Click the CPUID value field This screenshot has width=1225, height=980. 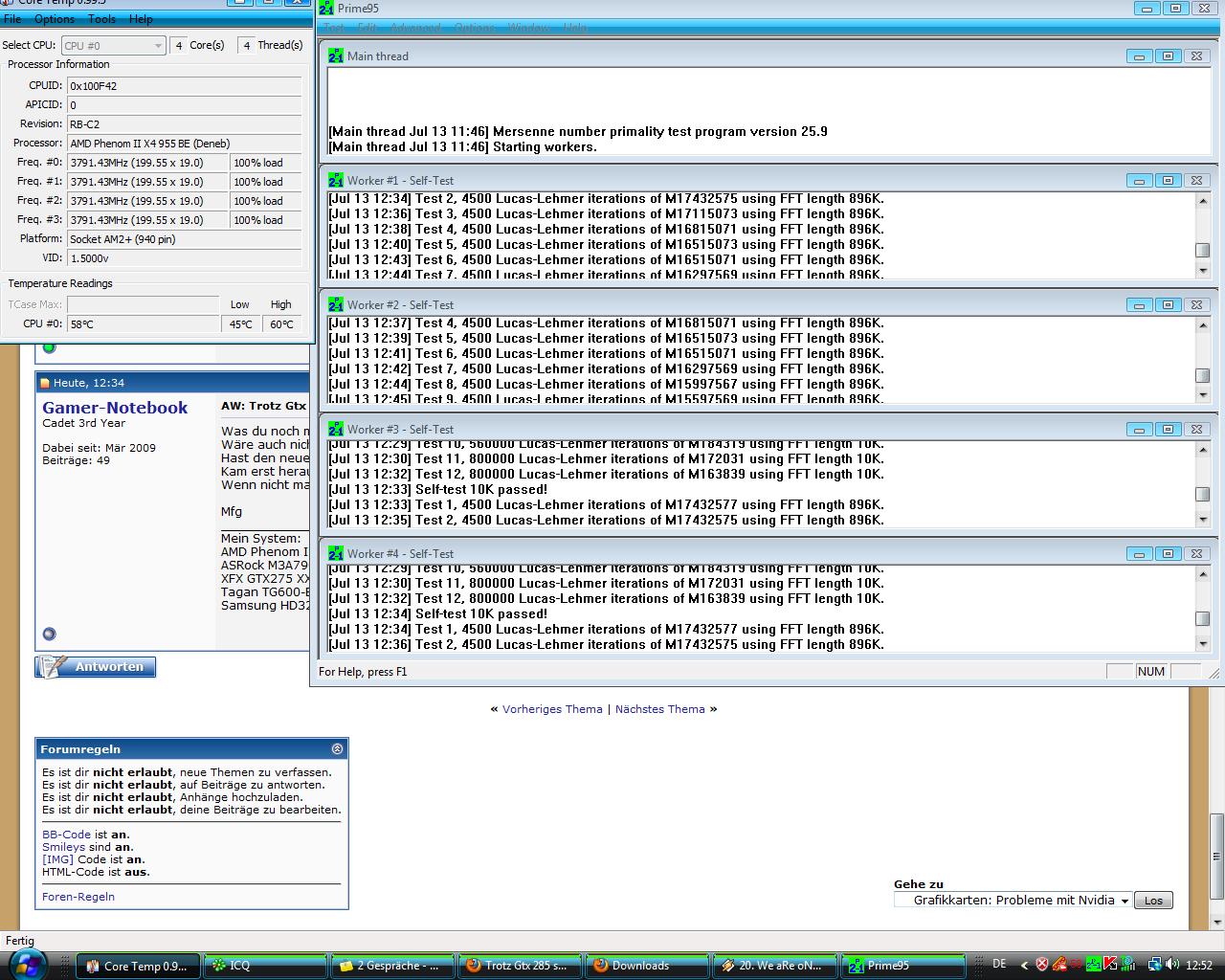tap(185, 86)
